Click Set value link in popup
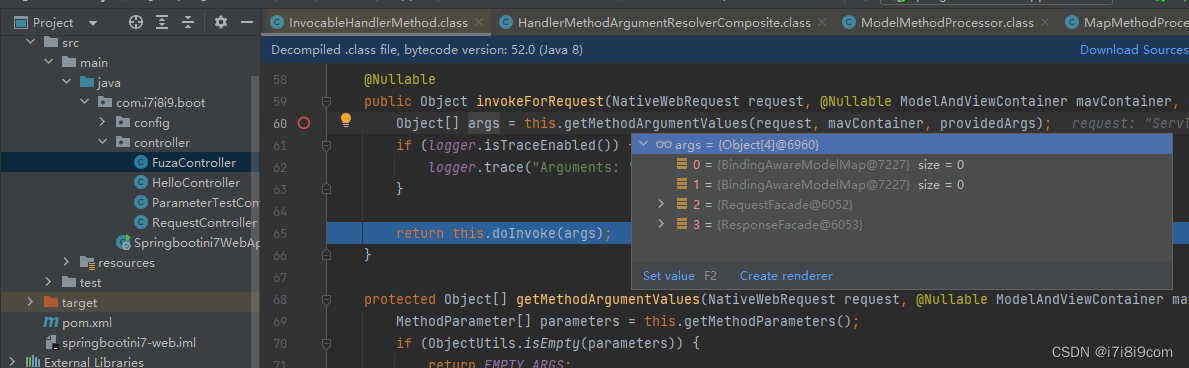Screen dimensions: 1189x368 click(x=669, y=275)
